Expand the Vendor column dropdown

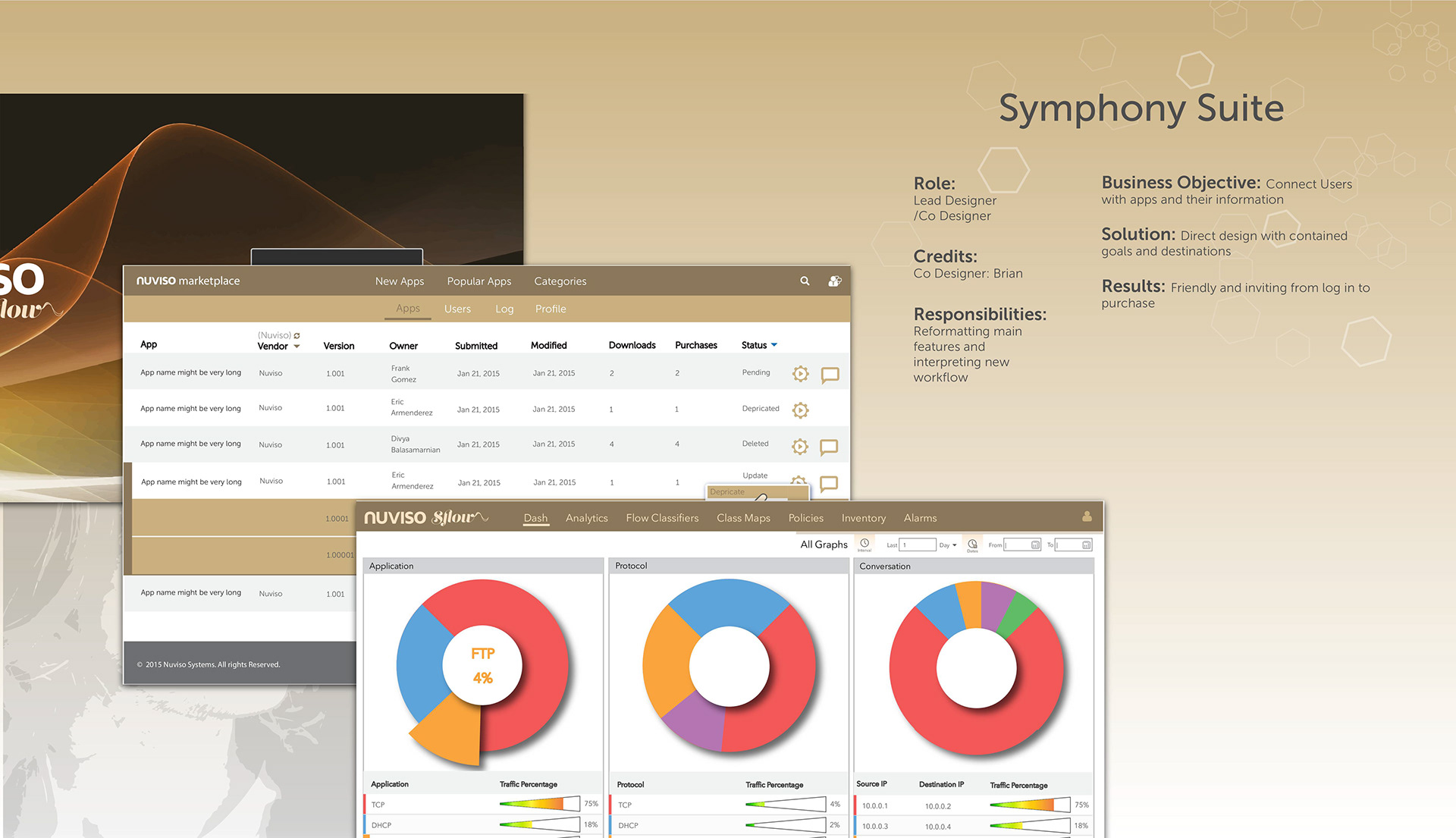pos(296,346)
